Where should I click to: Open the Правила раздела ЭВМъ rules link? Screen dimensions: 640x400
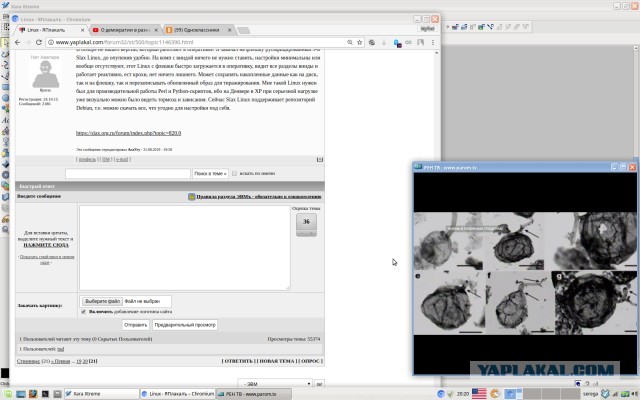click(x=259, y=196)
